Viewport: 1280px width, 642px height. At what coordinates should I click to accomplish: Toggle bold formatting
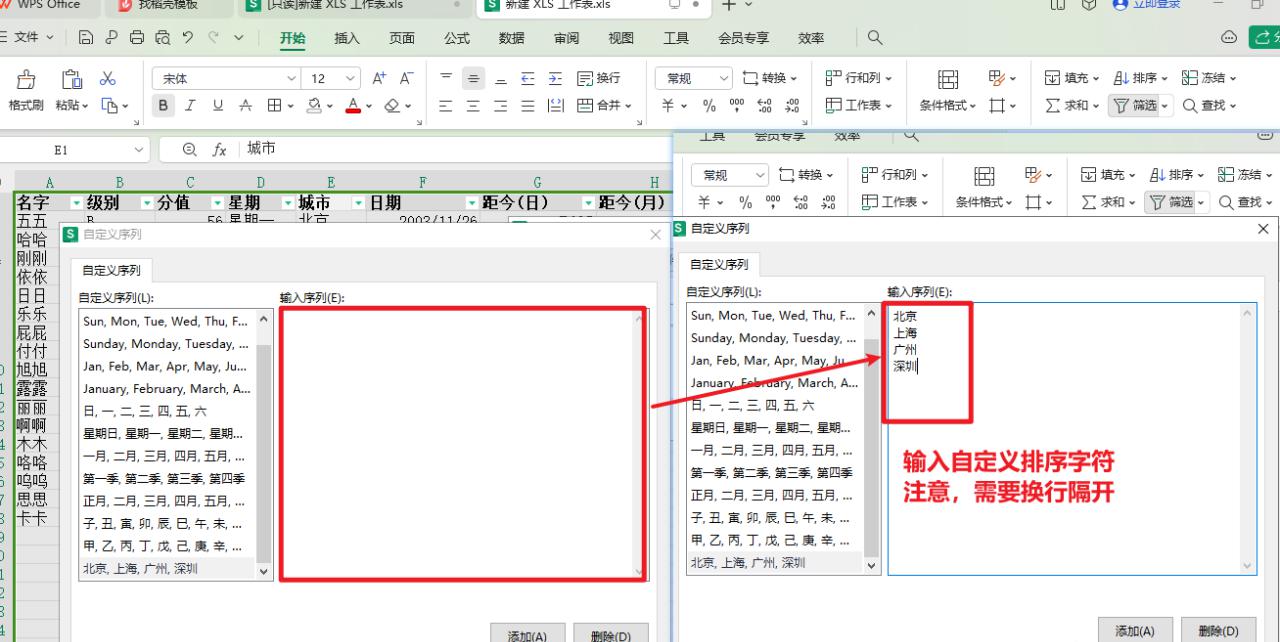click(x=163, y=105)
